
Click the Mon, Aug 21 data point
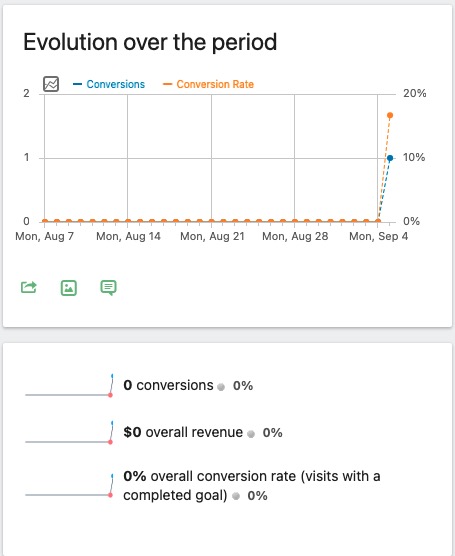coord(211,221)
